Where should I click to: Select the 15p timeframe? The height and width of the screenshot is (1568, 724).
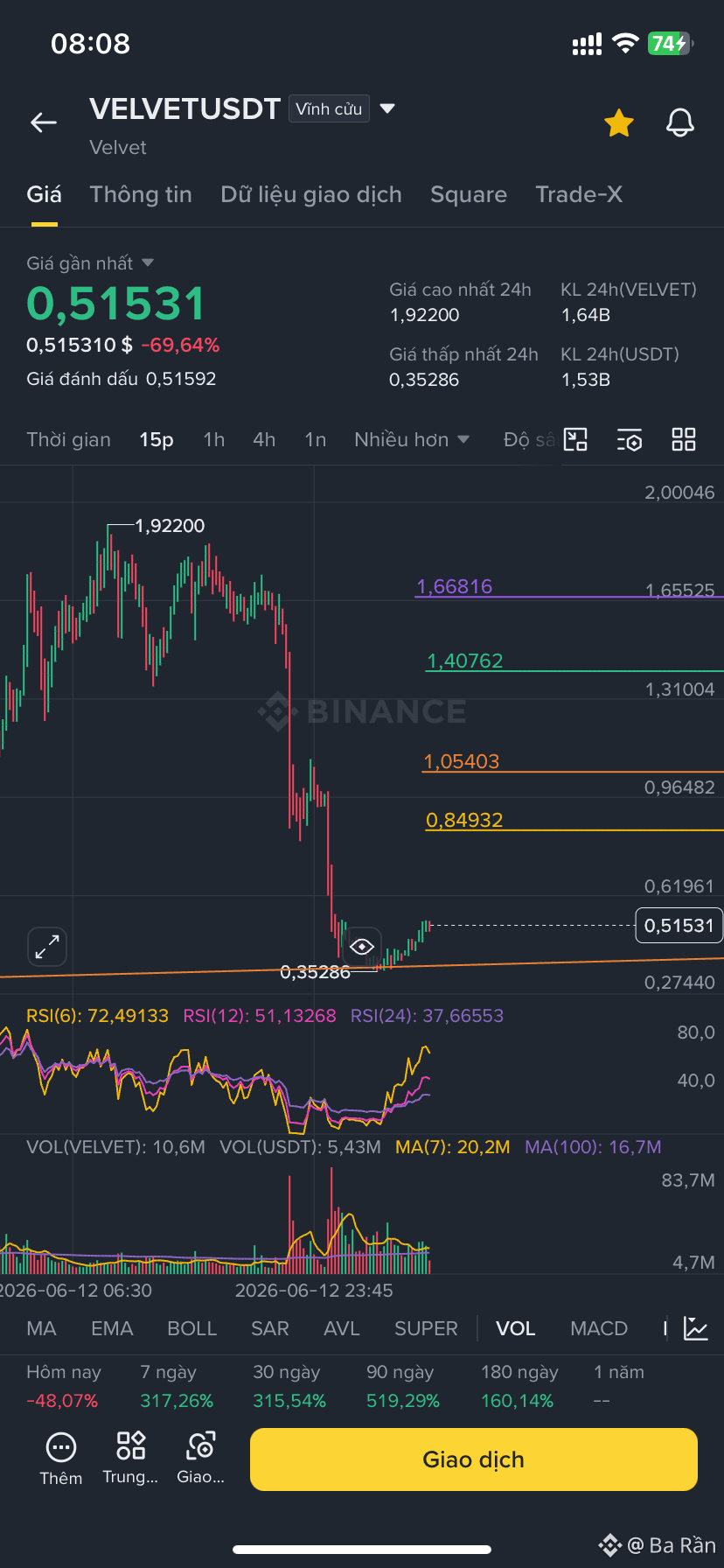157,439
